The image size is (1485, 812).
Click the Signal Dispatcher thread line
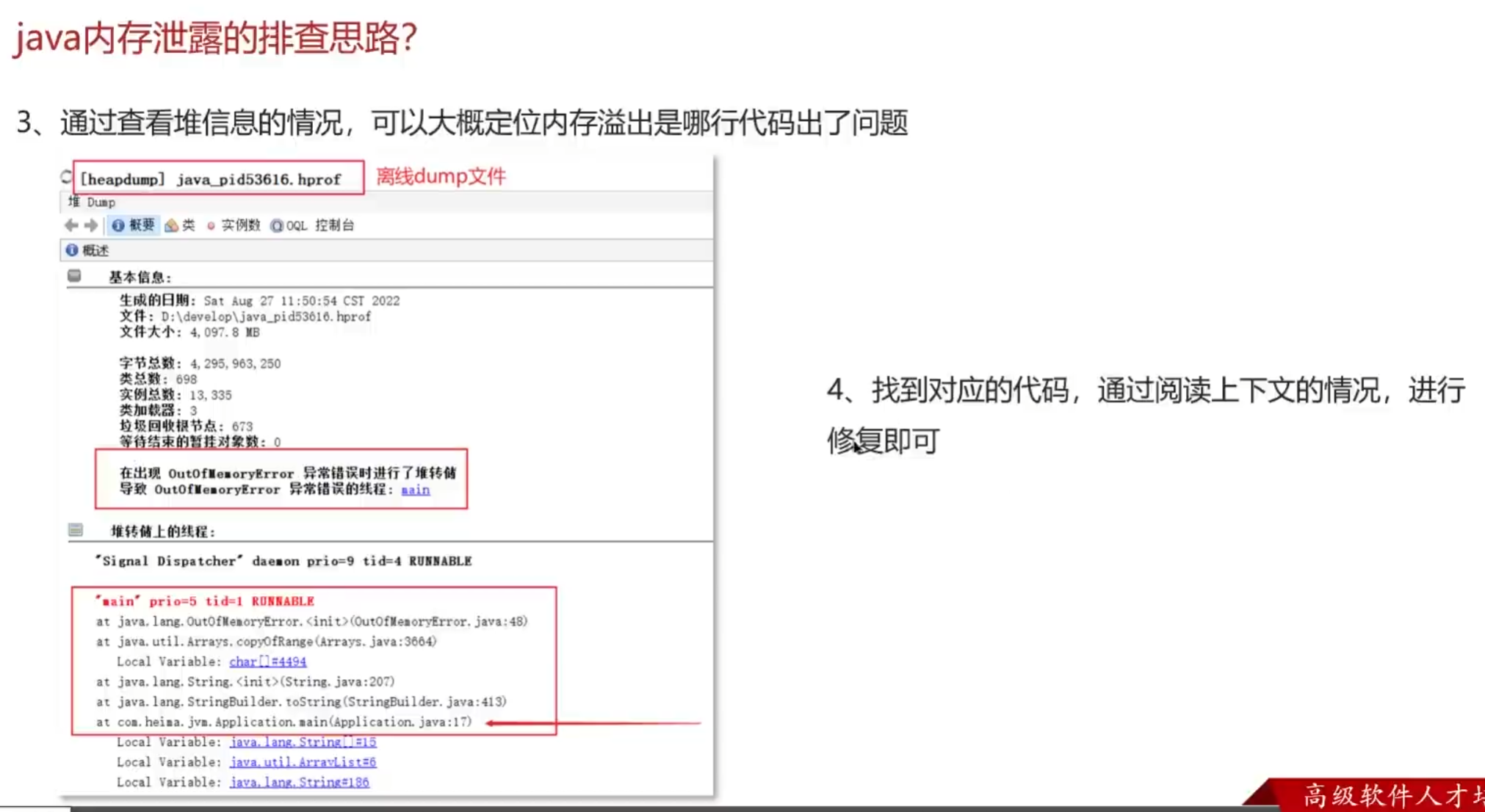tap(283, 562)
